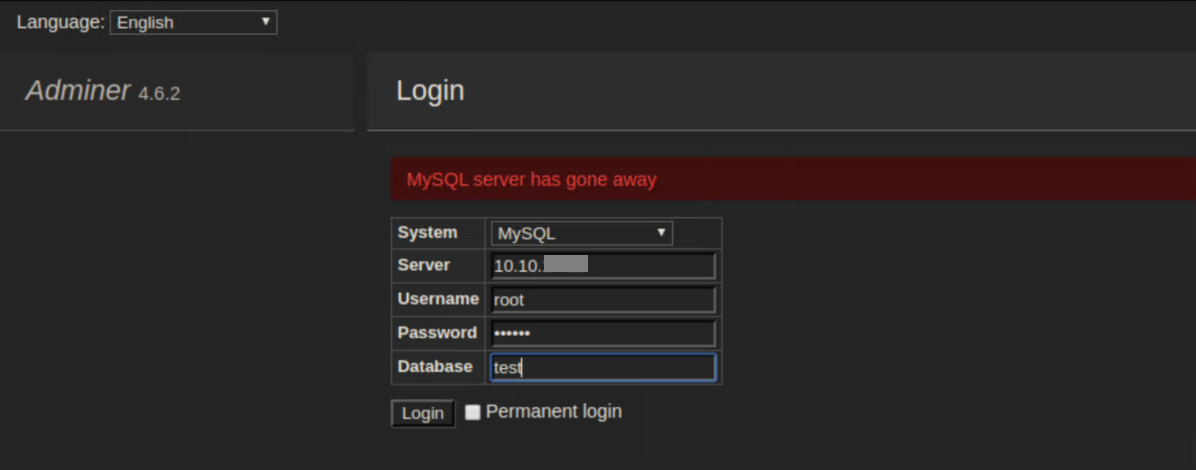Expand the System dropdown set to MySQL
Viewport: 1196px width, 470px height.
click(580, 233)
